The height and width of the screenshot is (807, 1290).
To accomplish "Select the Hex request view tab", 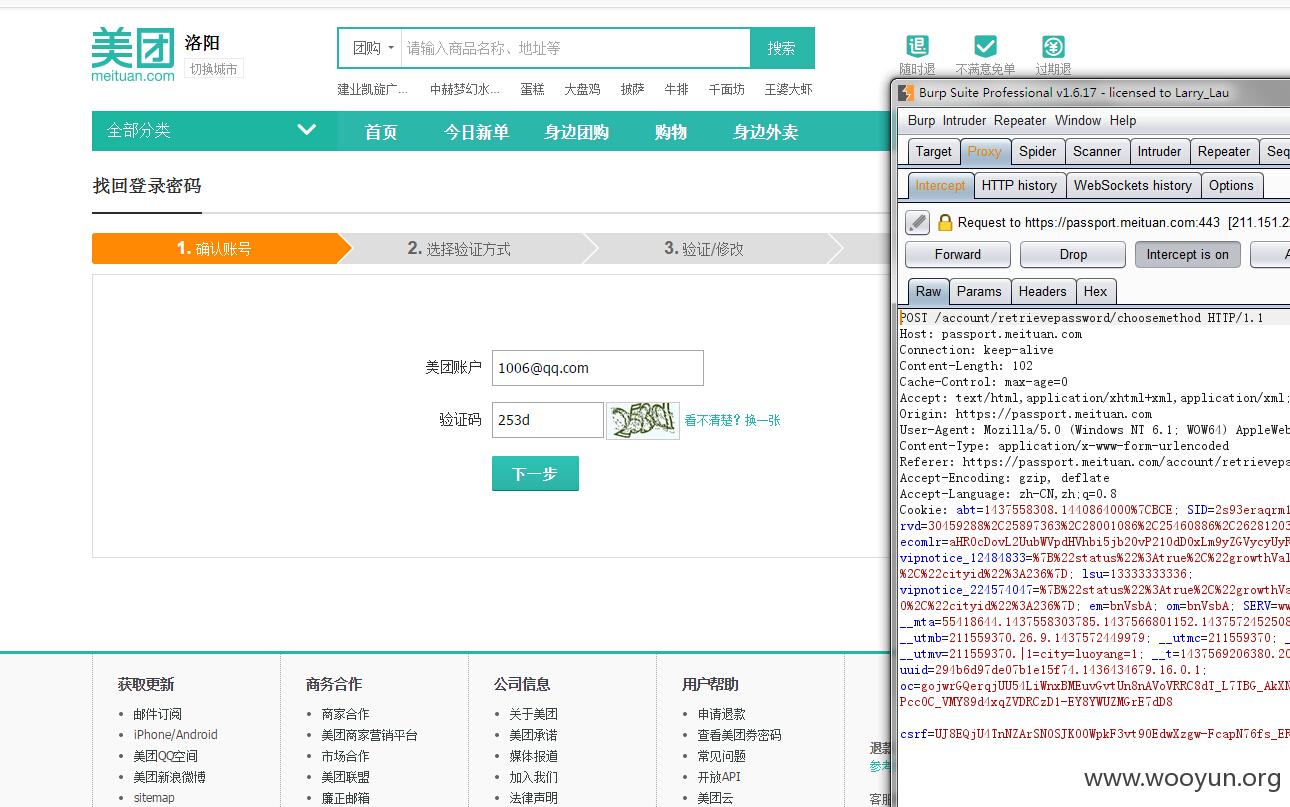I will (x=1095, y=291).
